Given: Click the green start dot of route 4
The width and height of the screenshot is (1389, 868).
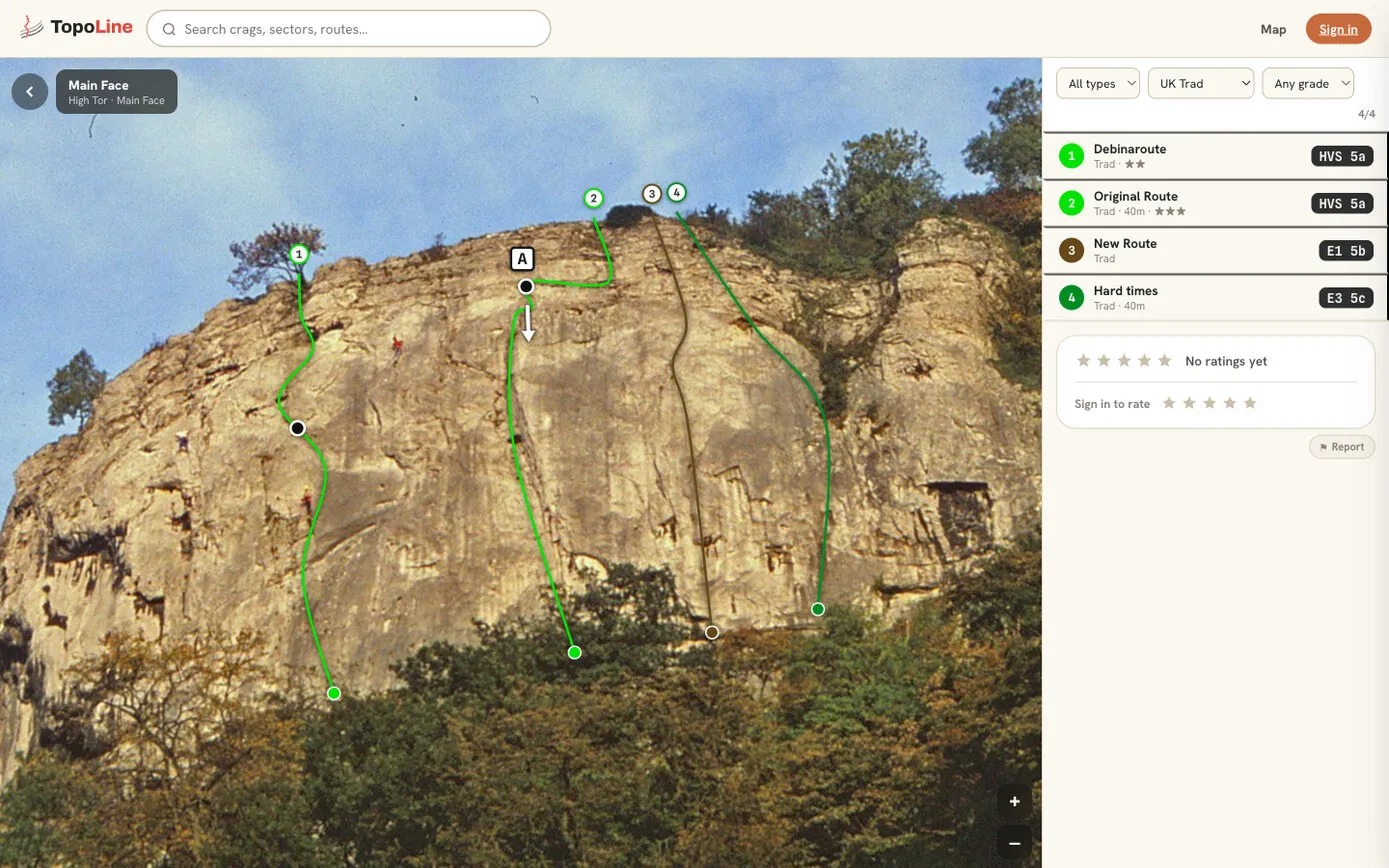Looking at the screenshot, I should tap(818, 609).
